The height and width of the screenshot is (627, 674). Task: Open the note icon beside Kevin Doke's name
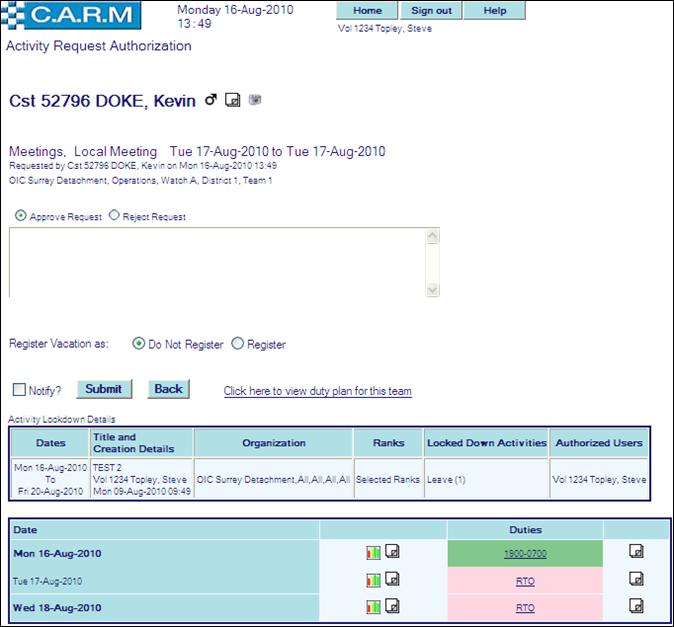point(233,100)
